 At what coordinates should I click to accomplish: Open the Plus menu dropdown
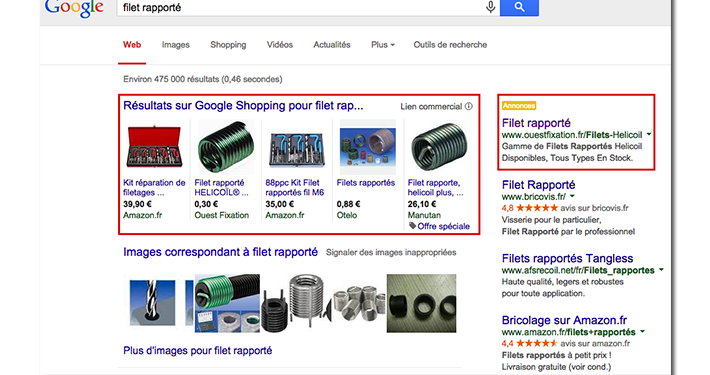[383, 45]
